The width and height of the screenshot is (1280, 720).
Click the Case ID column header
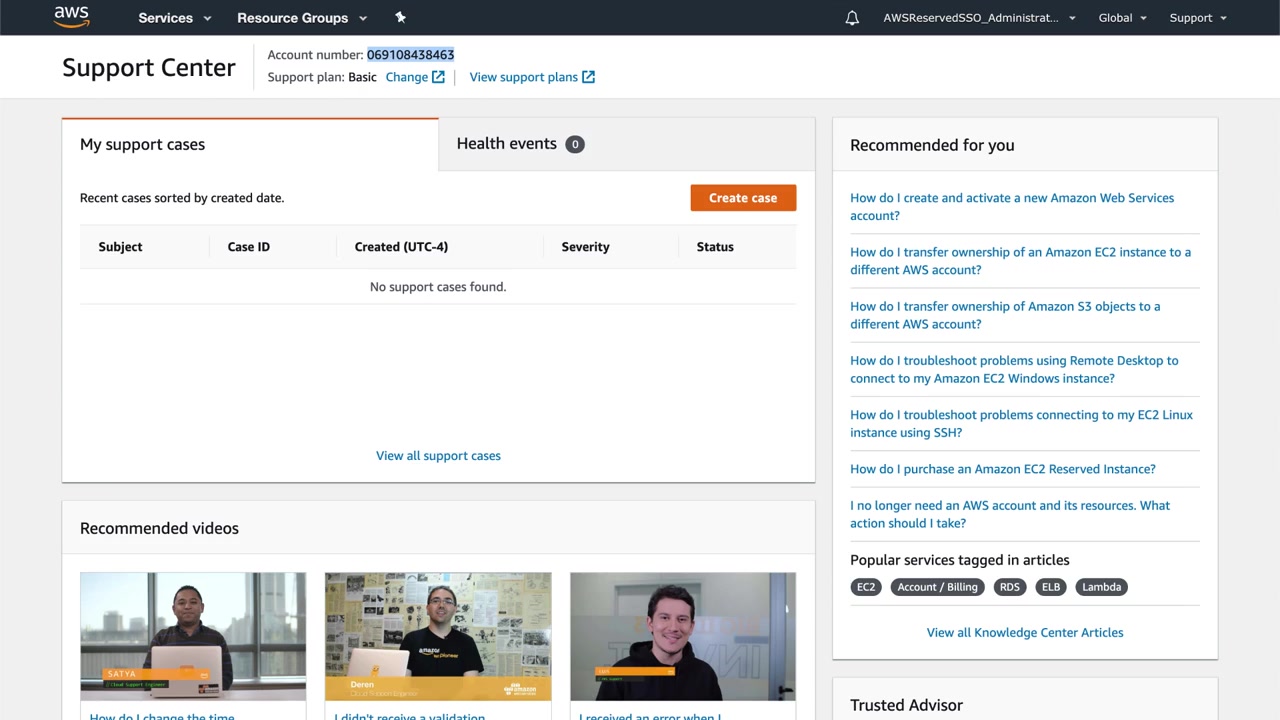(249, 247)
